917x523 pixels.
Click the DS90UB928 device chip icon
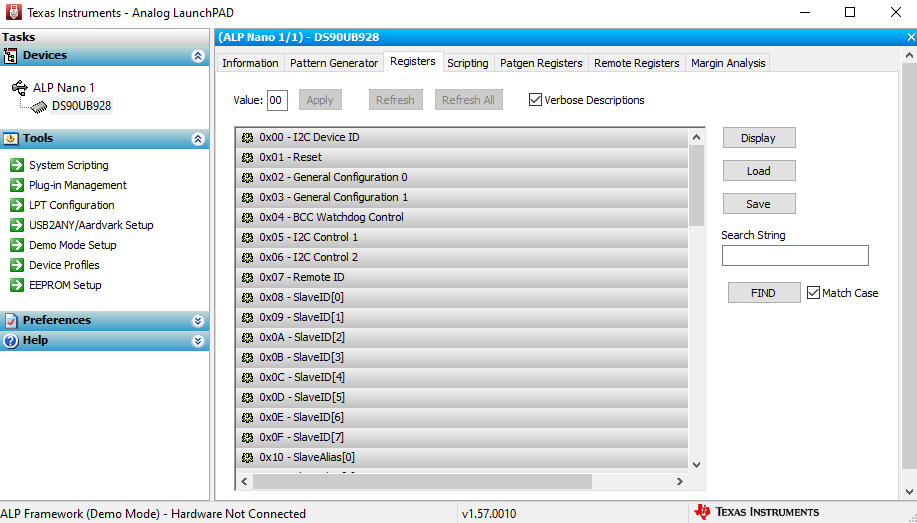point(38,106)
